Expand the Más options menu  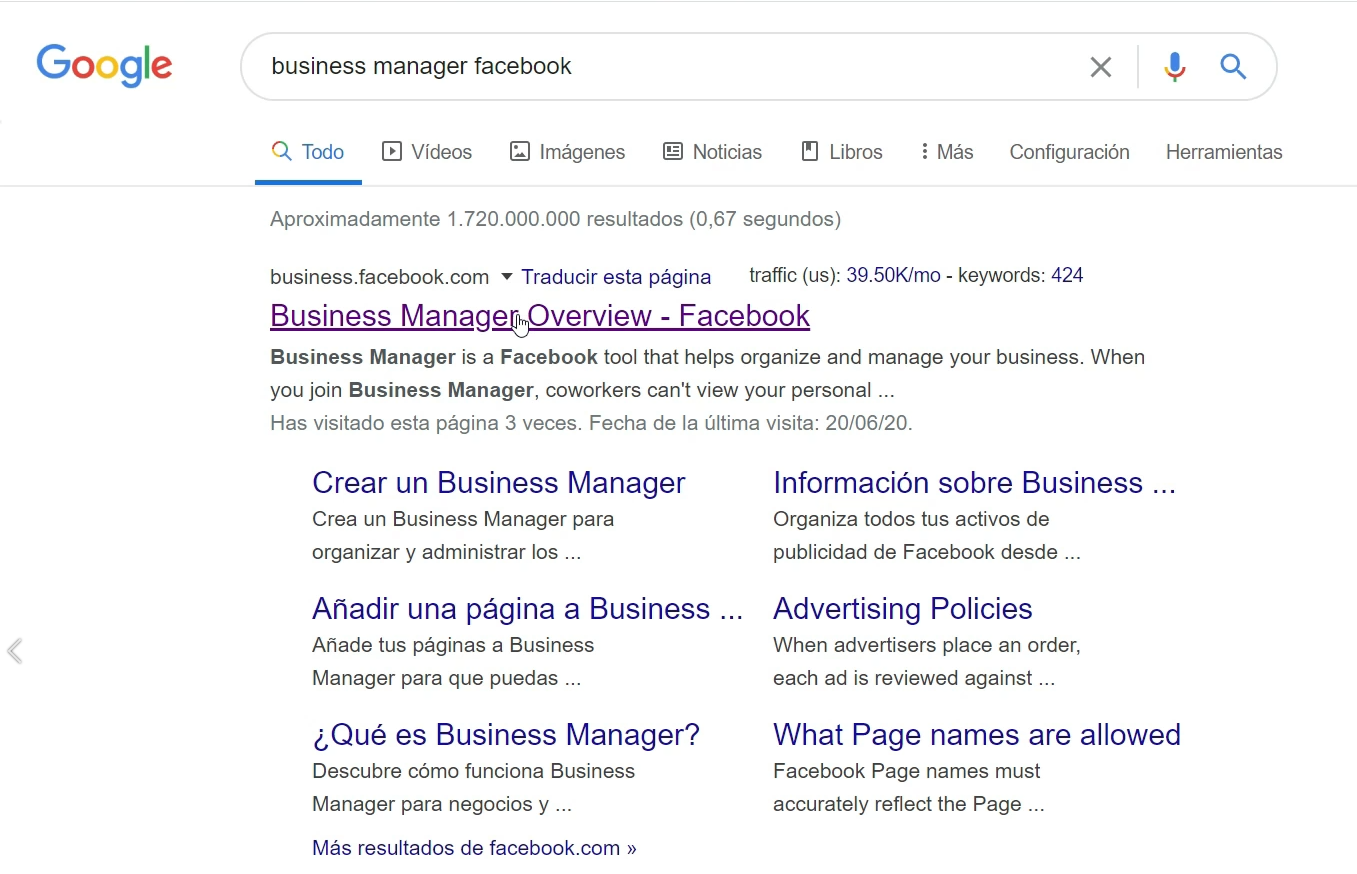[x=946, y=152]
